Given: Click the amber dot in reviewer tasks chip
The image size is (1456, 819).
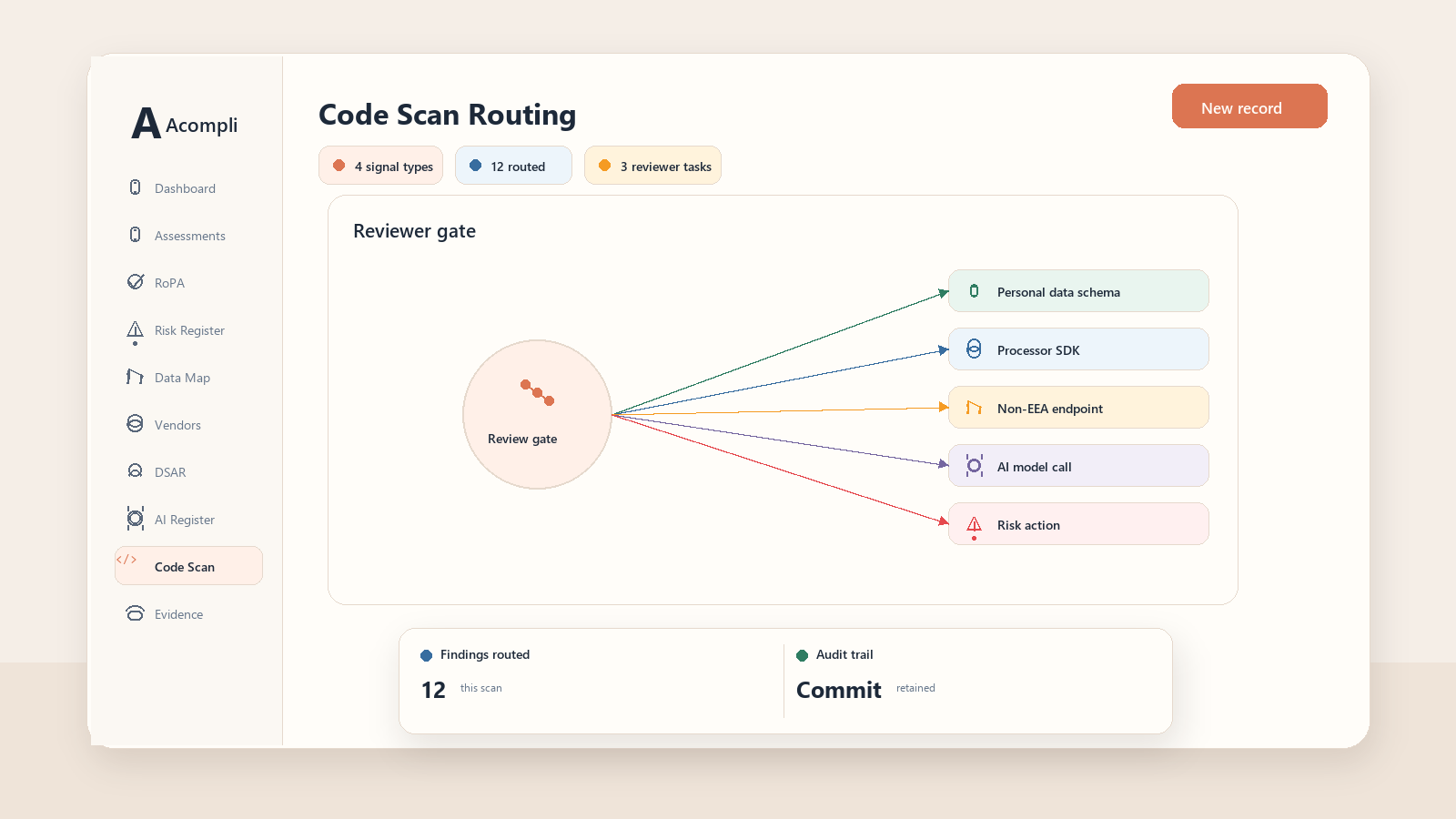Looking at the screenshot, I should [604, 166].
